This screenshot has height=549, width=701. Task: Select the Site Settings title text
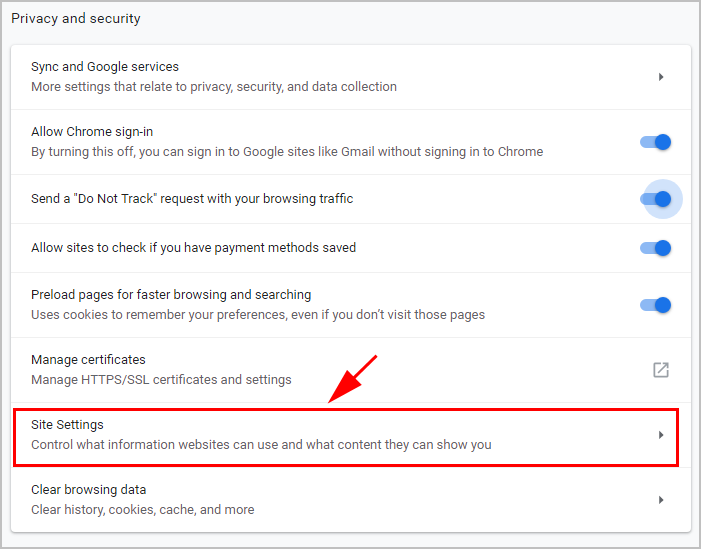67,425
